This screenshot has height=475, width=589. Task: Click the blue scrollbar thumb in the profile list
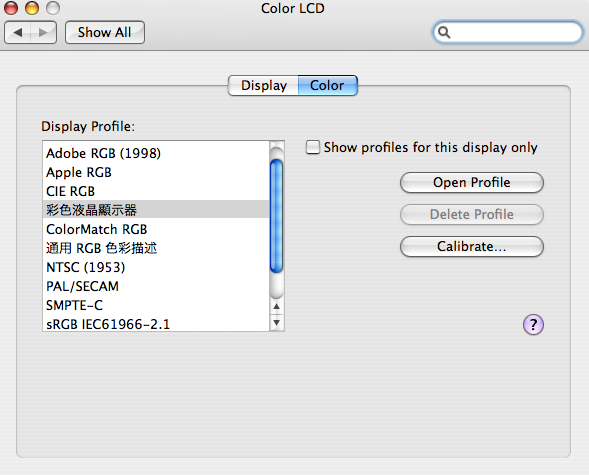click(x=276, y=216)
